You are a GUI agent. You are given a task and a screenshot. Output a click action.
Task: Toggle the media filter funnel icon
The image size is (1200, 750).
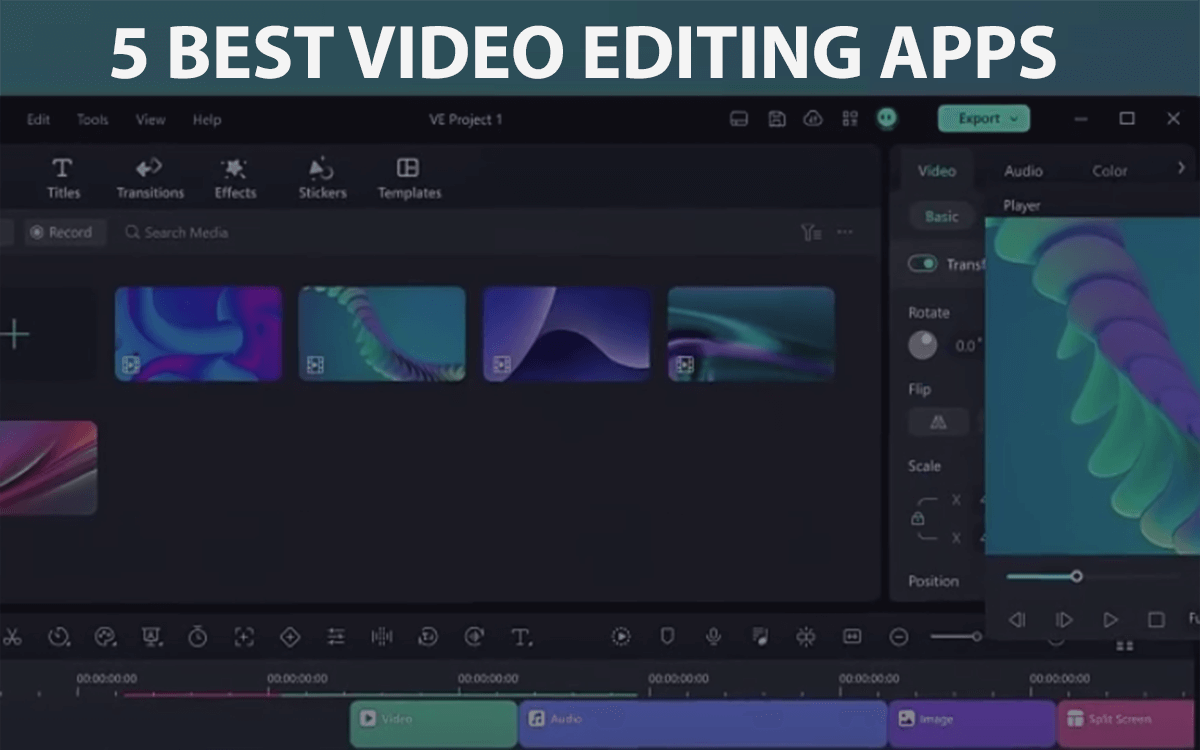pyautogui.click(x=810, y=231)
